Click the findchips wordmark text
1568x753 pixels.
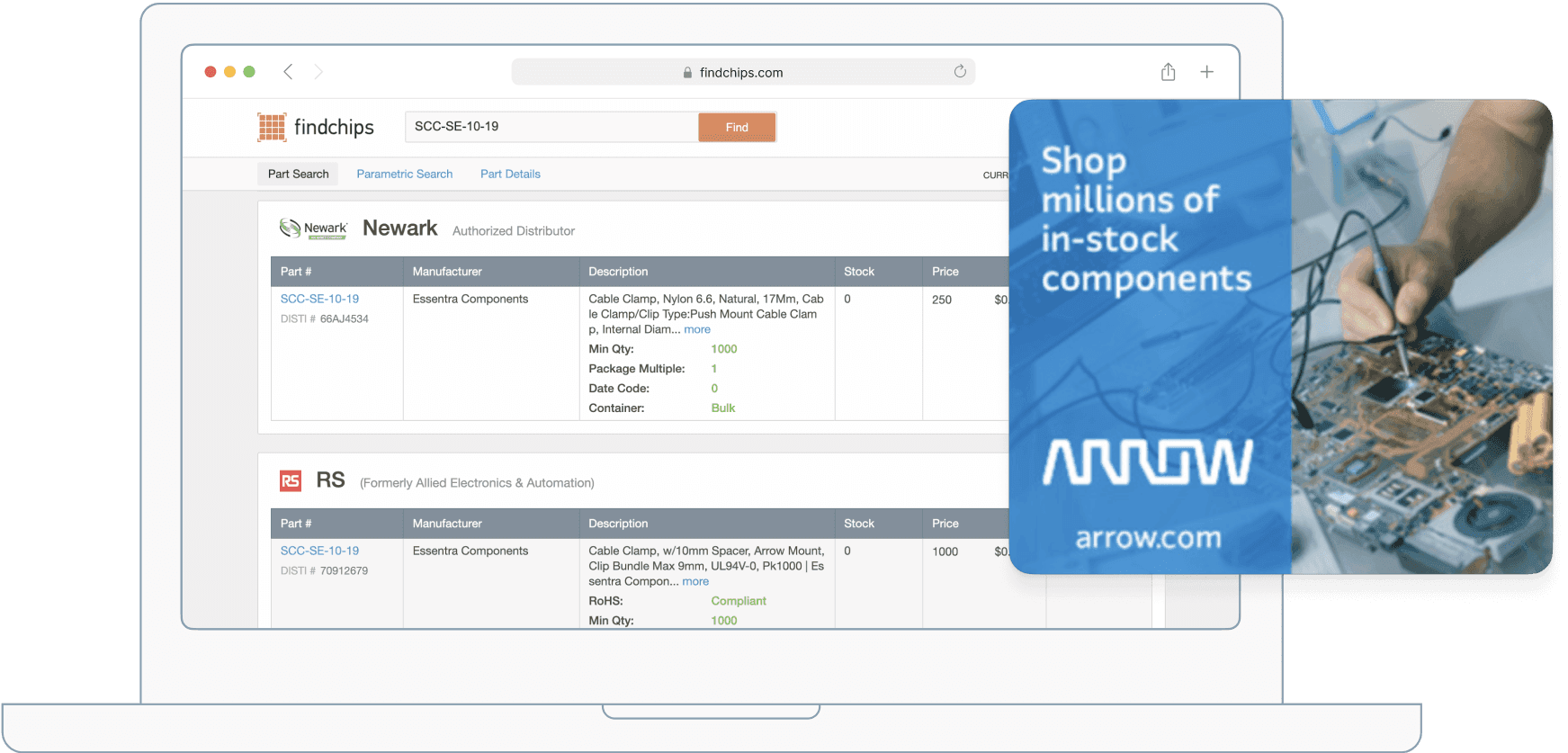click(x=334, y=127)
